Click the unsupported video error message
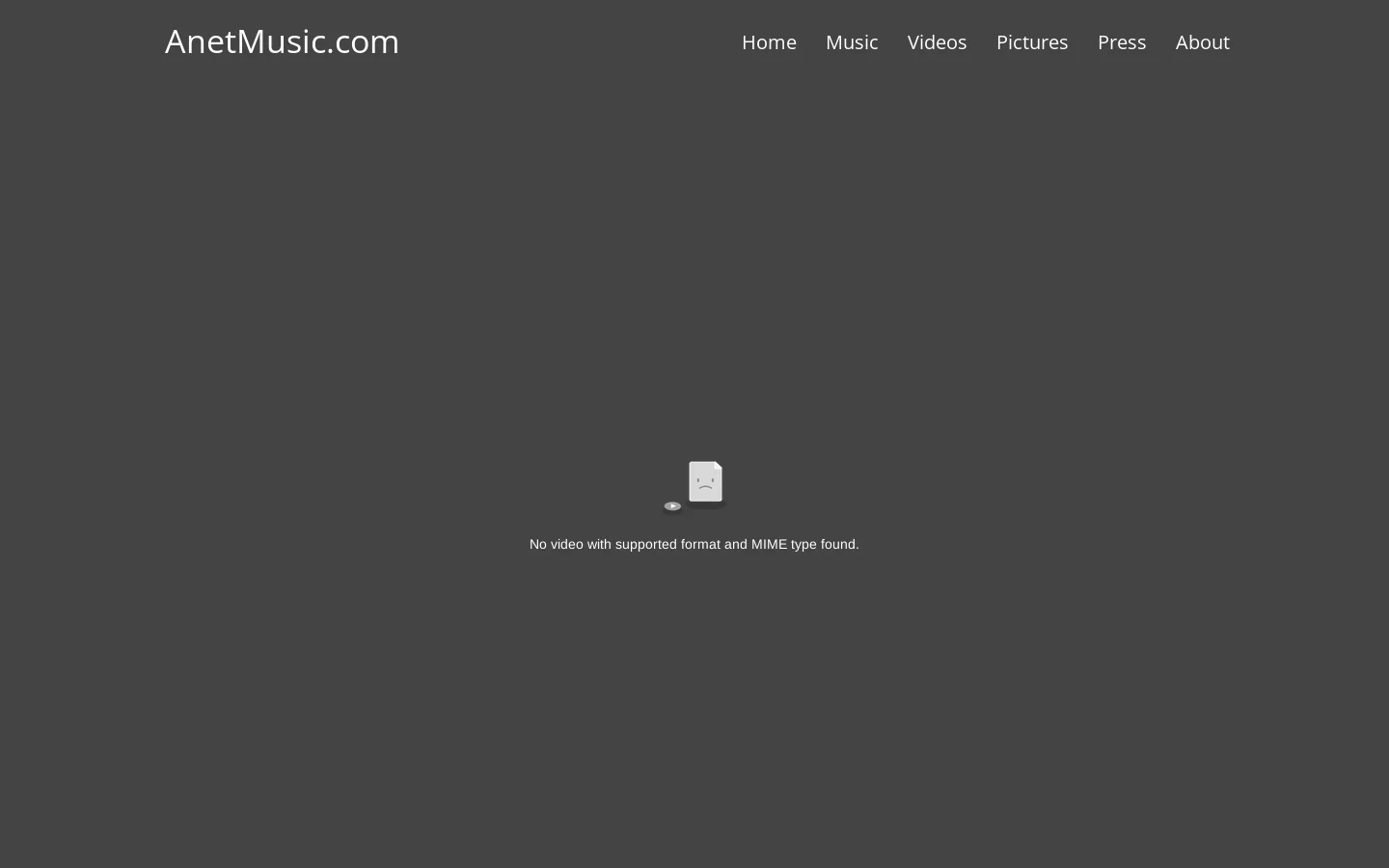 click(x=694, y=544)
